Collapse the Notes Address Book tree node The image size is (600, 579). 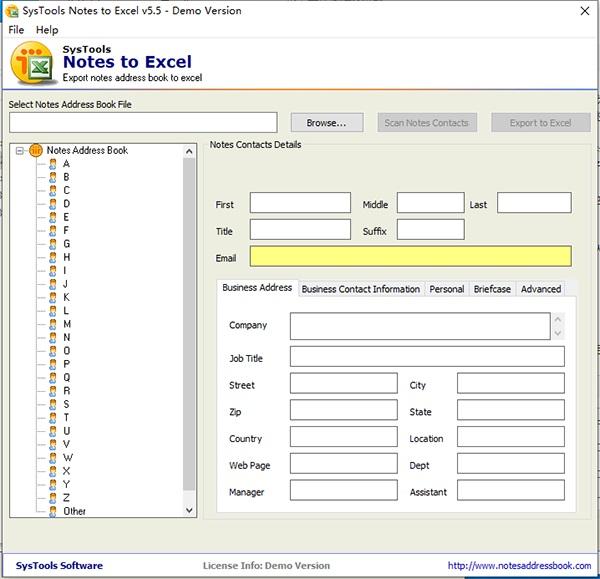click(21, 150)
